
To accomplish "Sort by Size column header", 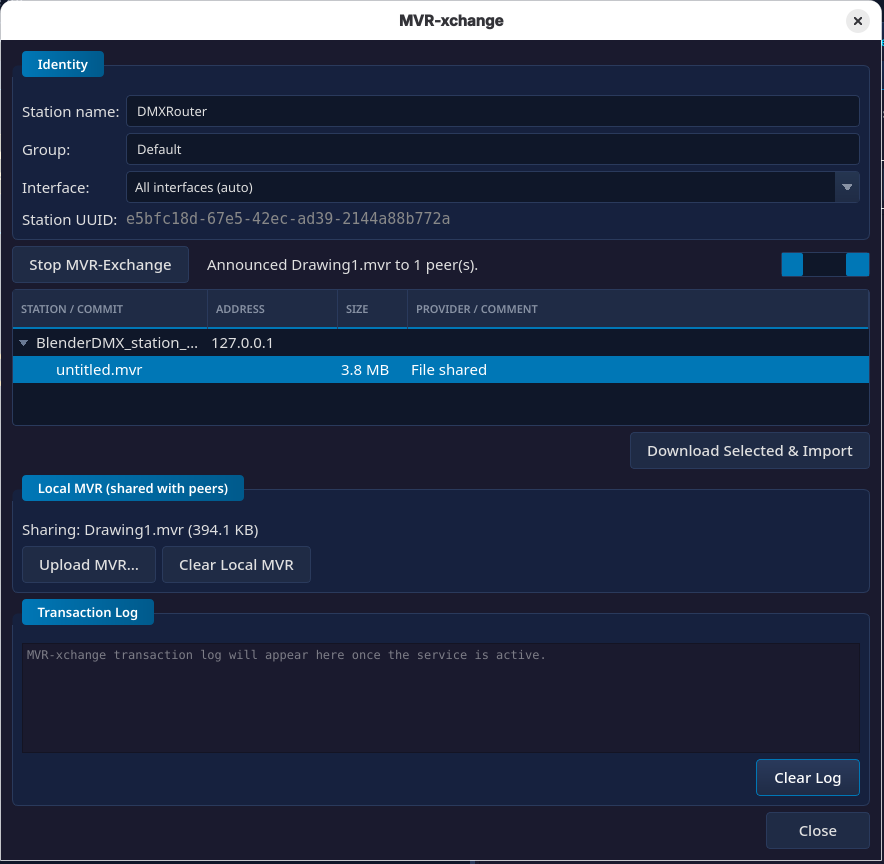I will click(x=372, y=309).
